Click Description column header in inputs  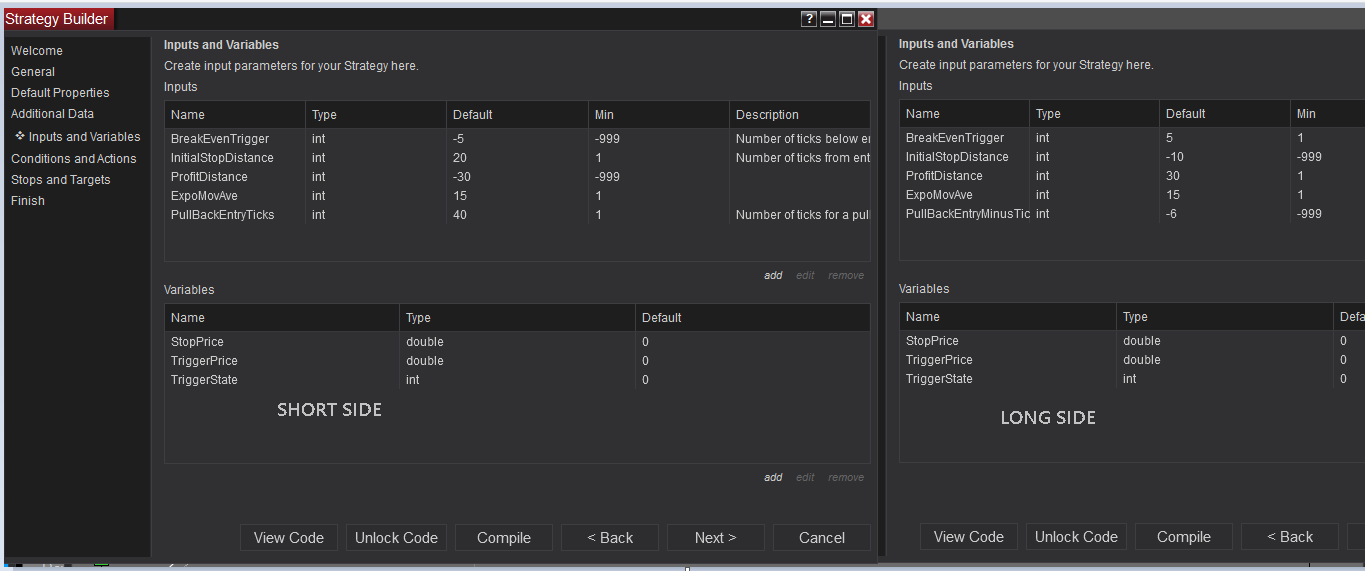[x=767, y=115]
